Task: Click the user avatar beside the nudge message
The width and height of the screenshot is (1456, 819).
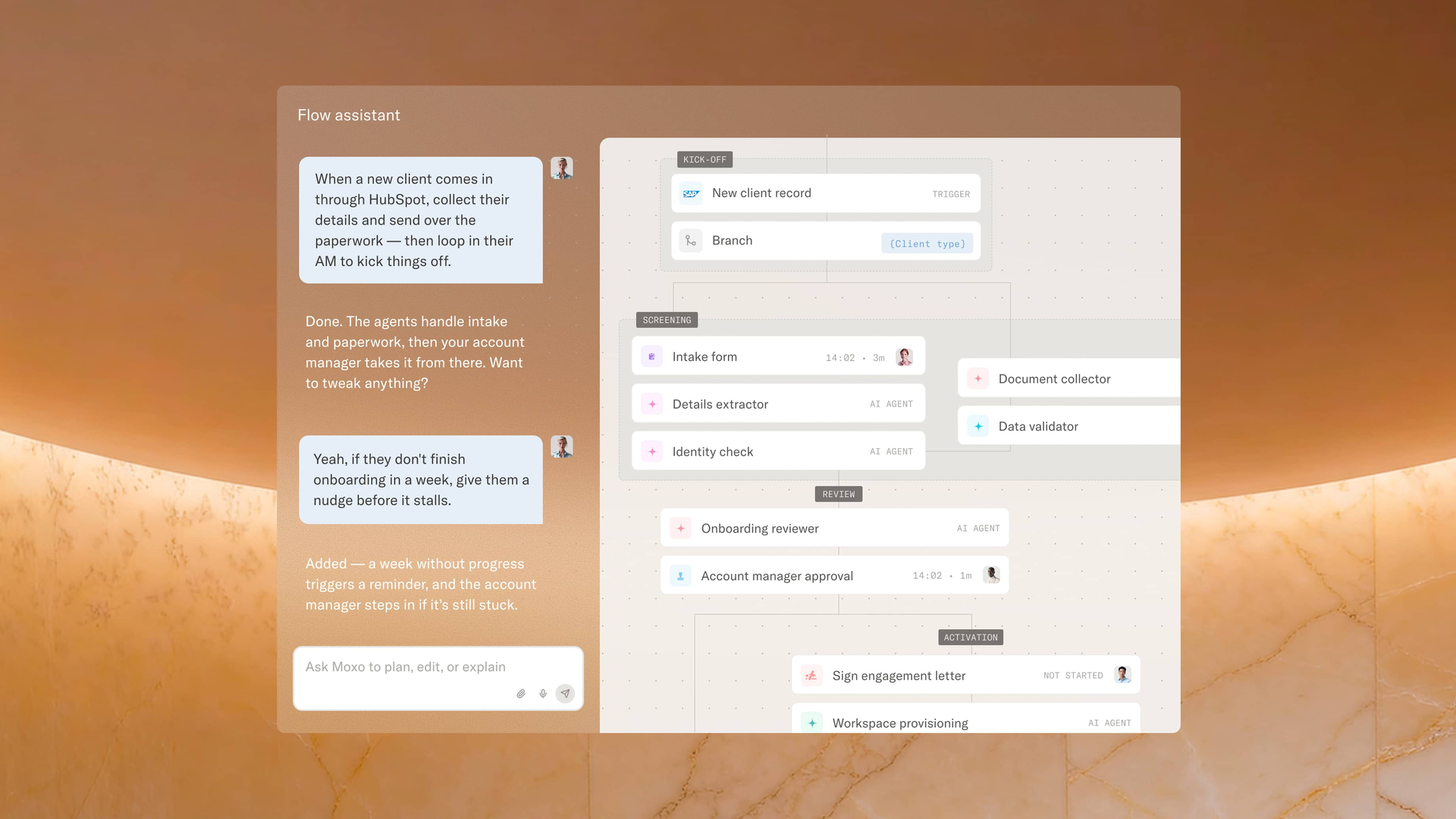Action: tap(561, 447)
